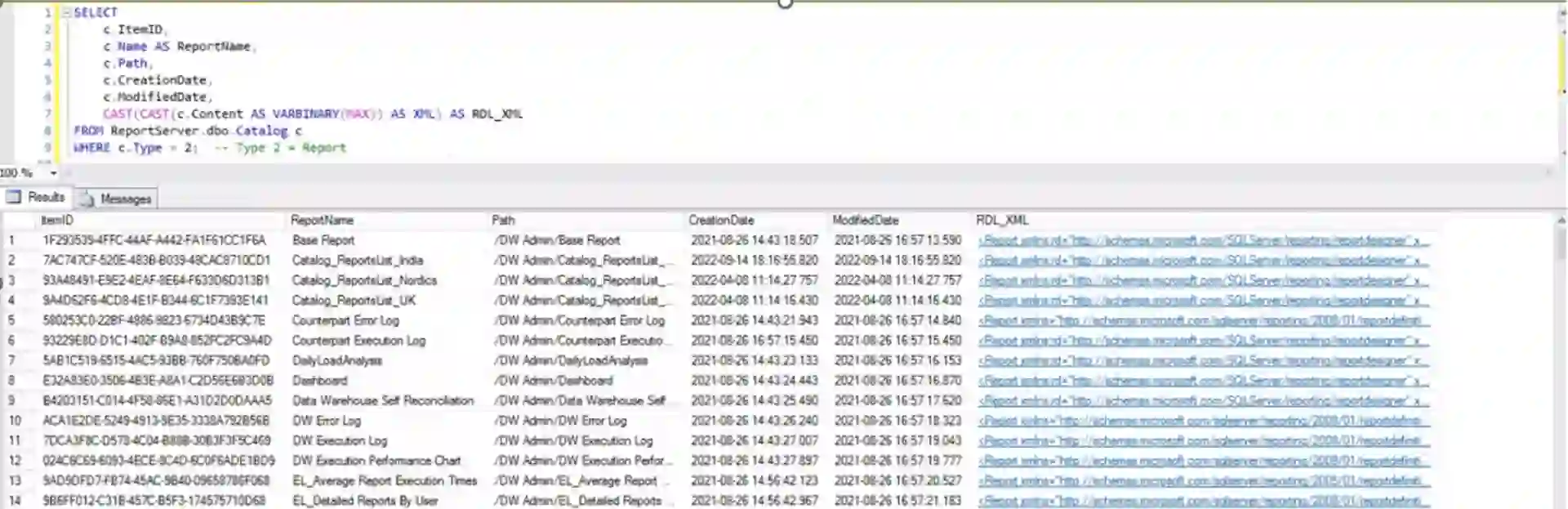
Task: Open RDL_XML link for Data Warehouse Self Reconciliation row
Action: (x=1203, y=401)
